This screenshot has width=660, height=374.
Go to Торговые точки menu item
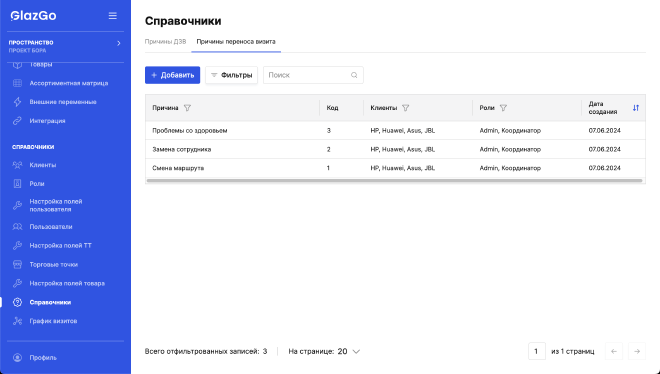(53, 265)
